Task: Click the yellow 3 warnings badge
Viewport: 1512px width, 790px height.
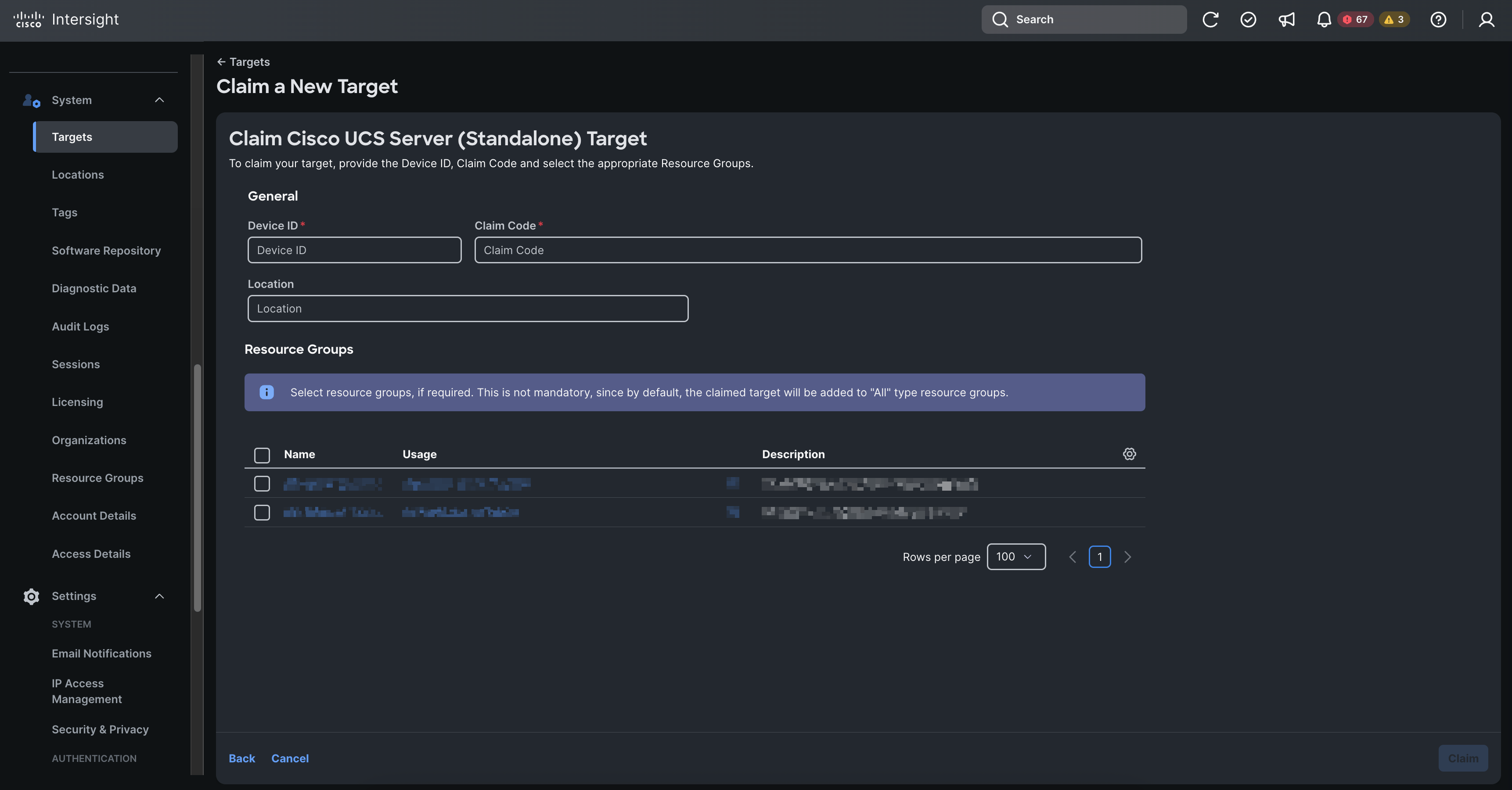Action: 1394,19
